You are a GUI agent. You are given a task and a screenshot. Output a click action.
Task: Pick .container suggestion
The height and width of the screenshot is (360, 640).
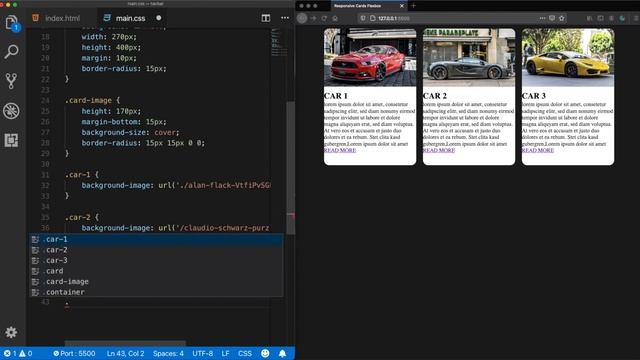tap(156, 292)
